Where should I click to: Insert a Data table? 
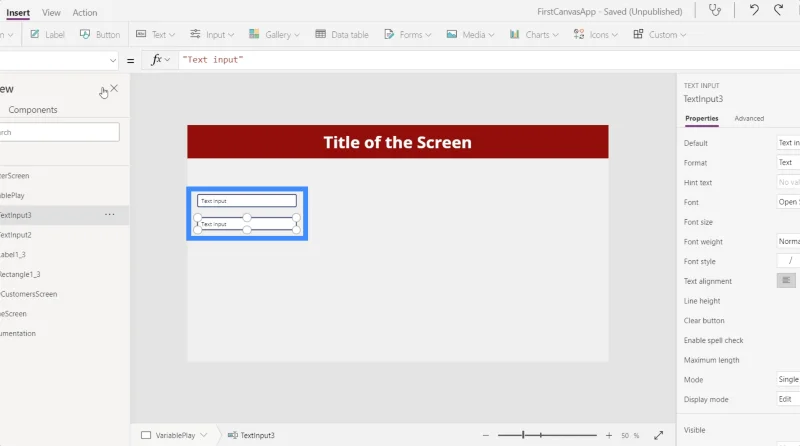click(x=342, y=35)
